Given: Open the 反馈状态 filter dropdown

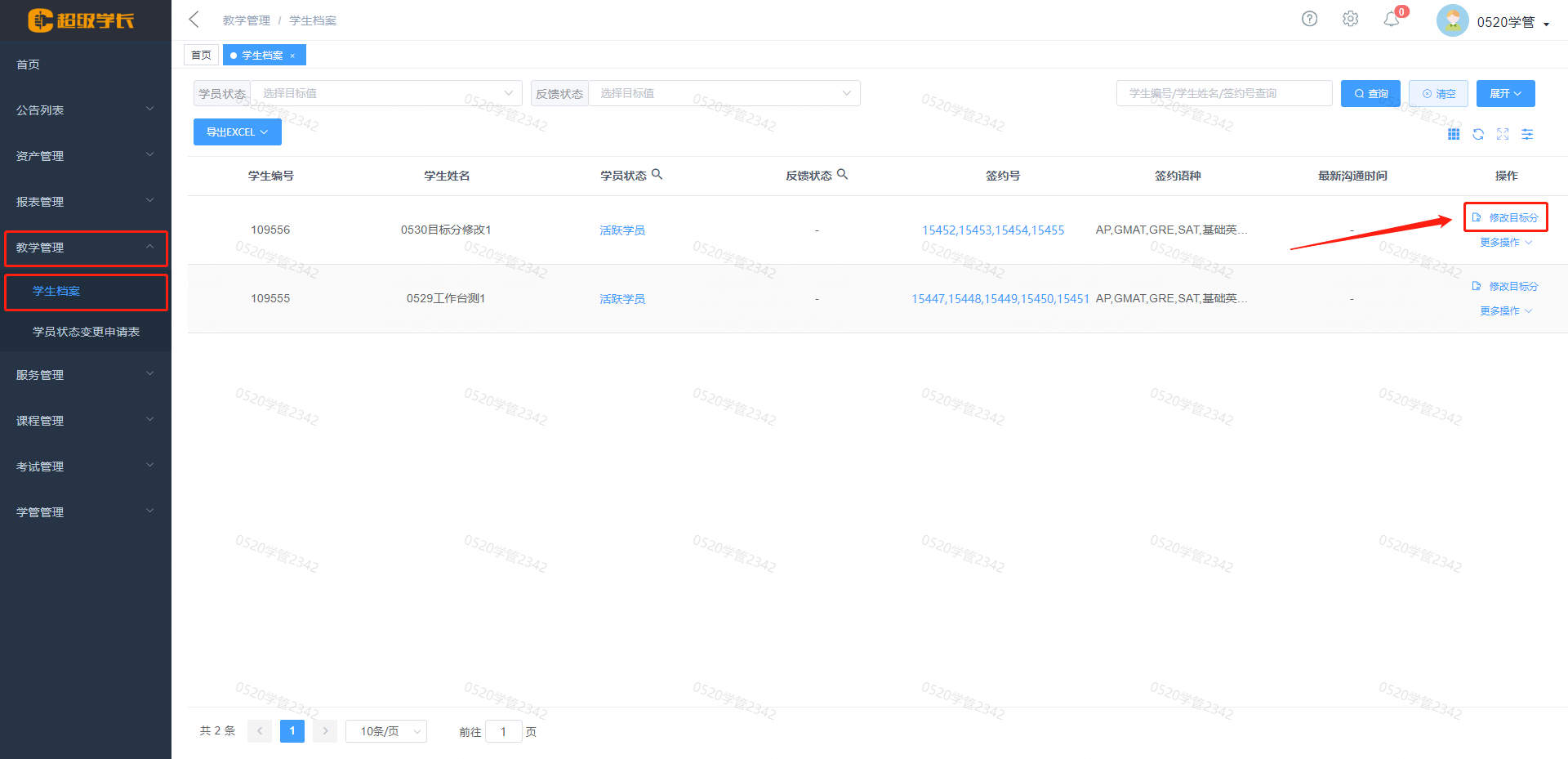Looking at the screenshot, I should click(724, 93).
